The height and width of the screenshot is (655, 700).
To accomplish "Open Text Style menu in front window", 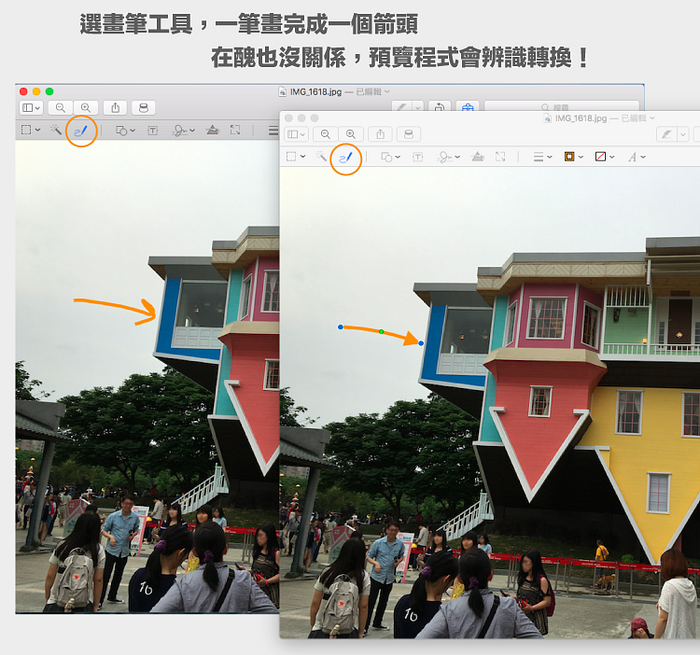I will [637, 157].
